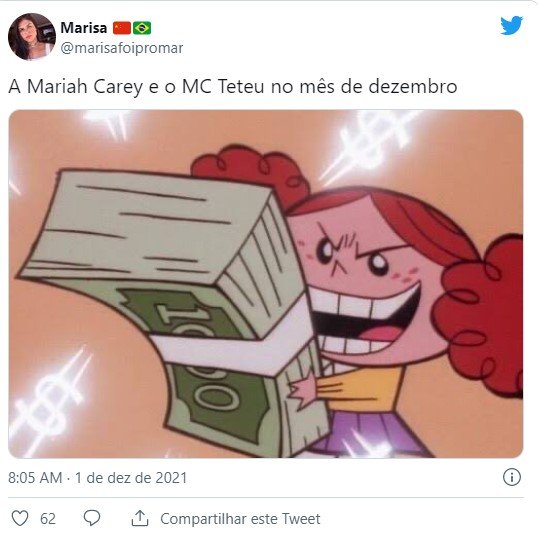Click the like count 62
The image size is (538, 533).
(x=48, y=519)
